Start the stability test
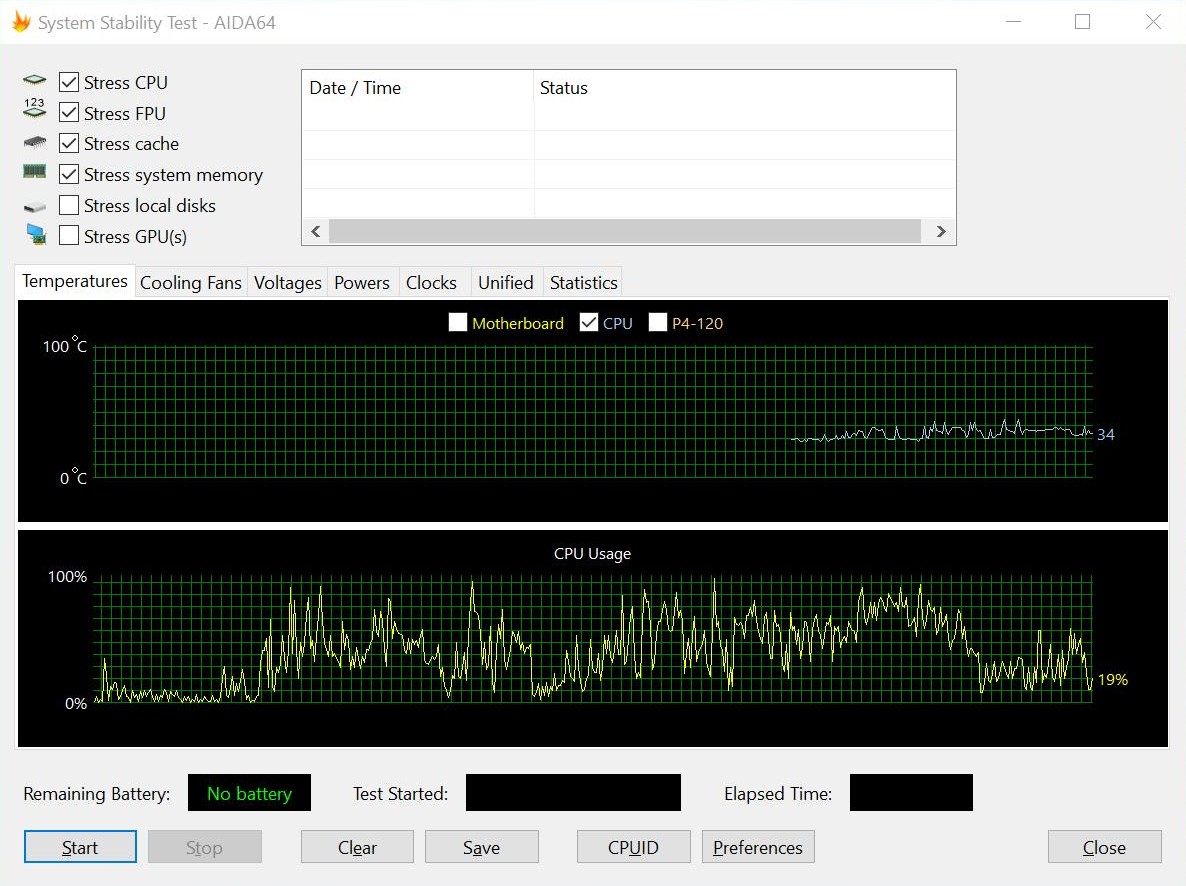 [80, 847]
